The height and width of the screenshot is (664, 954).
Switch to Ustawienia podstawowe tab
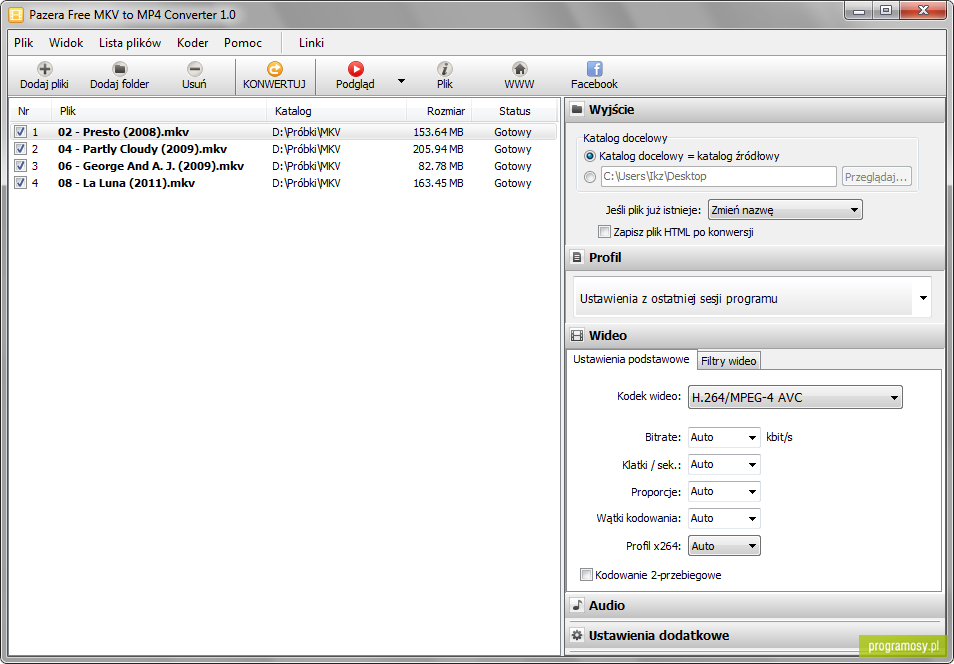(631, 359)
